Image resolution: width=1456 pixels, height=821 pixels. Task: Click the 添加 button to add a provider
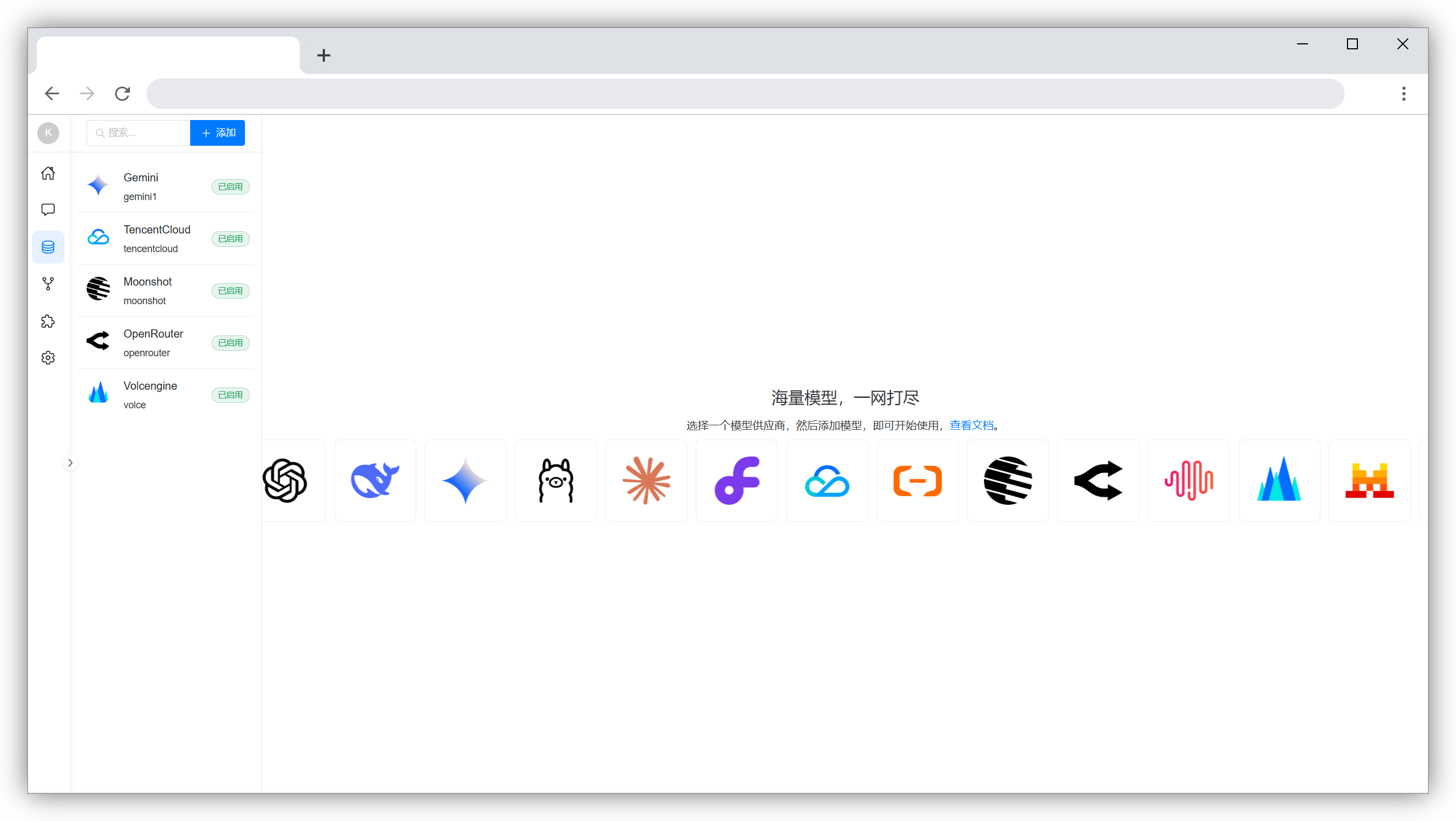point(217,132)
